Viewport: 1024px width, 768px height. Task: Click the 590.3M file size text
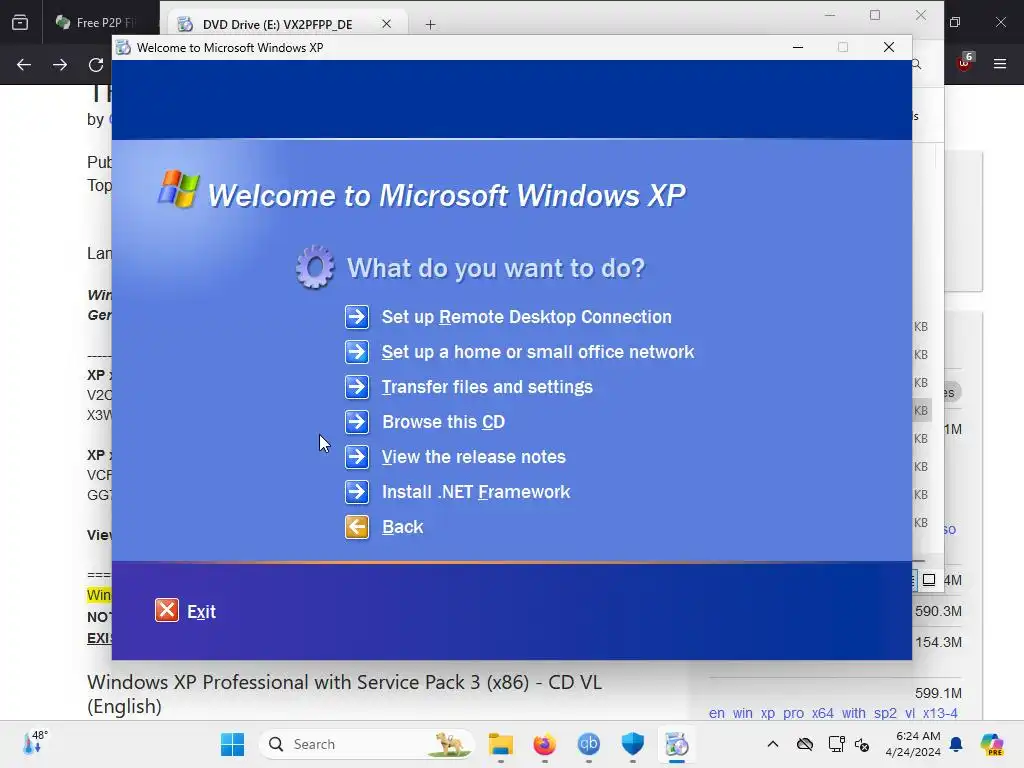(938, 611)
